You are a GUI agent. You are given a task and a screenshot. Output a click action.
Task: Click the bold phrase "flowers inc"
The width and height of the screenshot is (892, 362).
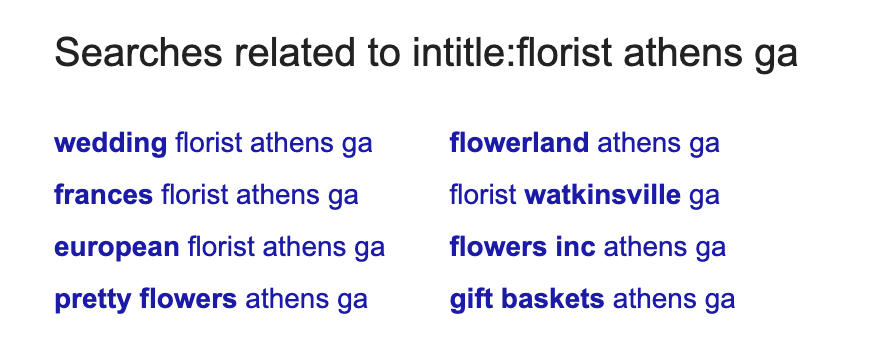(x=522, y=248)
